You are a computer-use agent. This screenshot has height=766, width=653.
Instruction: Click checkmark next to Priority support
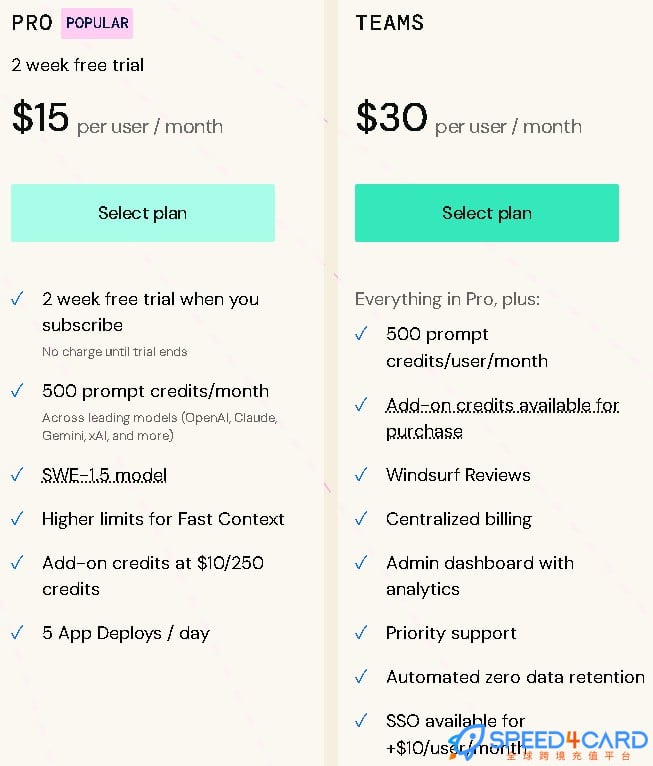[x=361, y=633]
